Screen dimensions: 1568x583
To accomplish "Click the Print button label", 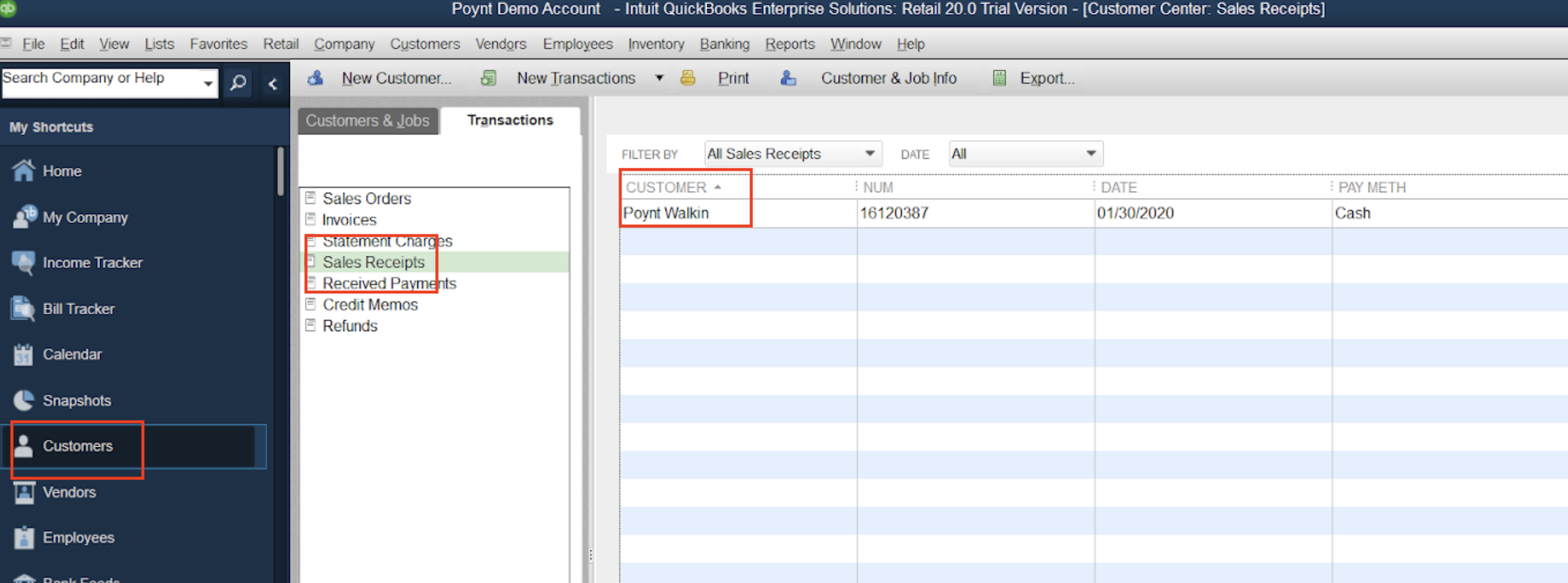I will pyautogui.click(x=733, y=78).
